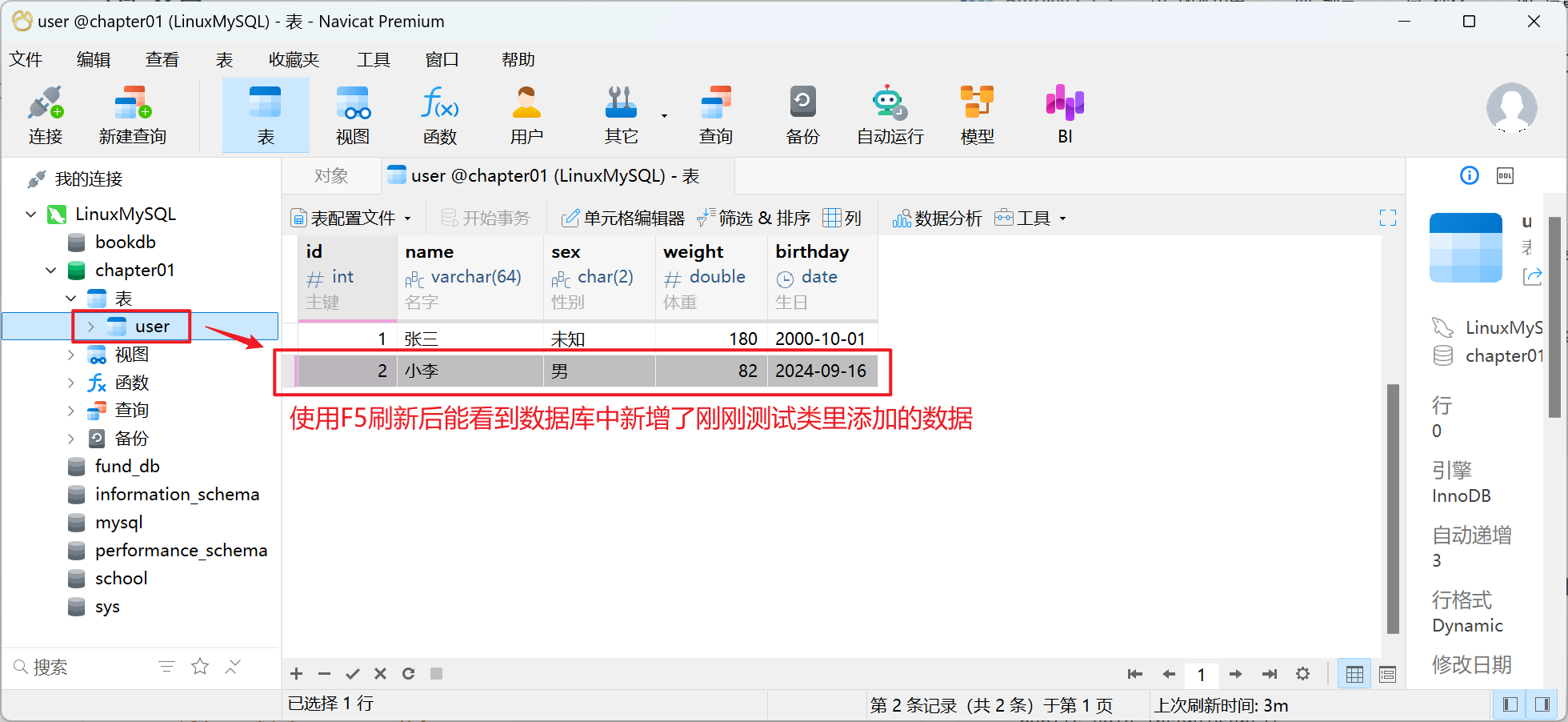Click 筛选 & 排序 button
Viewport: 1568px width, 722px height.
pos(754,218)
